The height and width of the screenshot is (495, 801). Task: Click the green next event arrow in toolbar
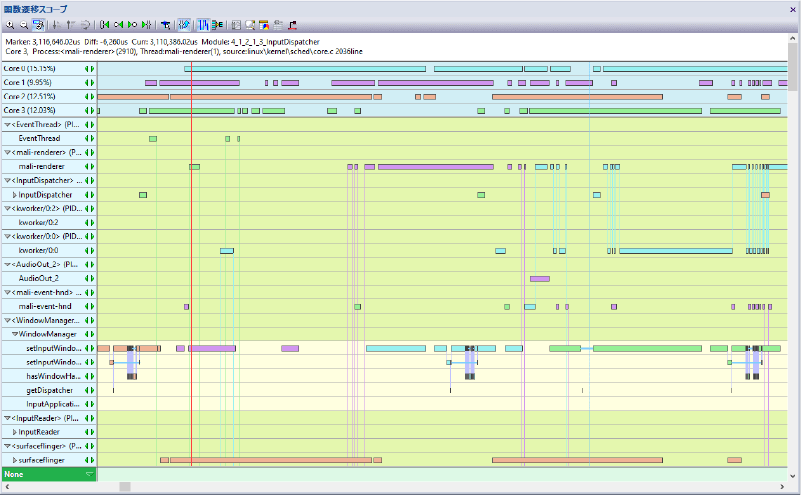coord(133,24)
